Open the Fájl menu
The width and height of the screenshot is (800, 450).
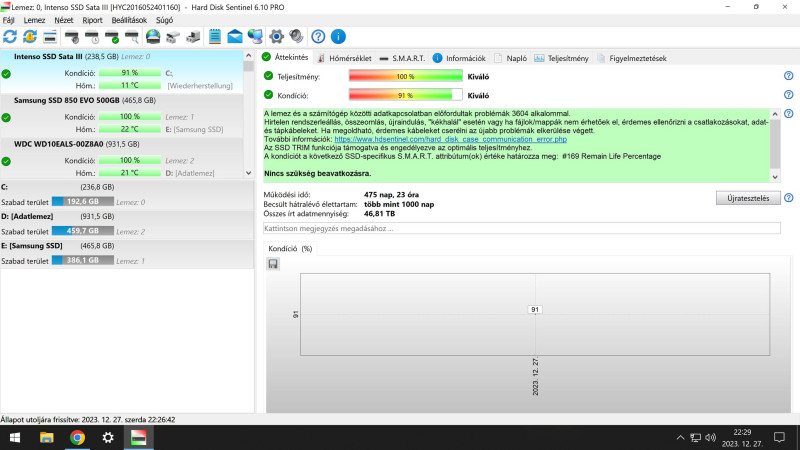pos(9,20)
